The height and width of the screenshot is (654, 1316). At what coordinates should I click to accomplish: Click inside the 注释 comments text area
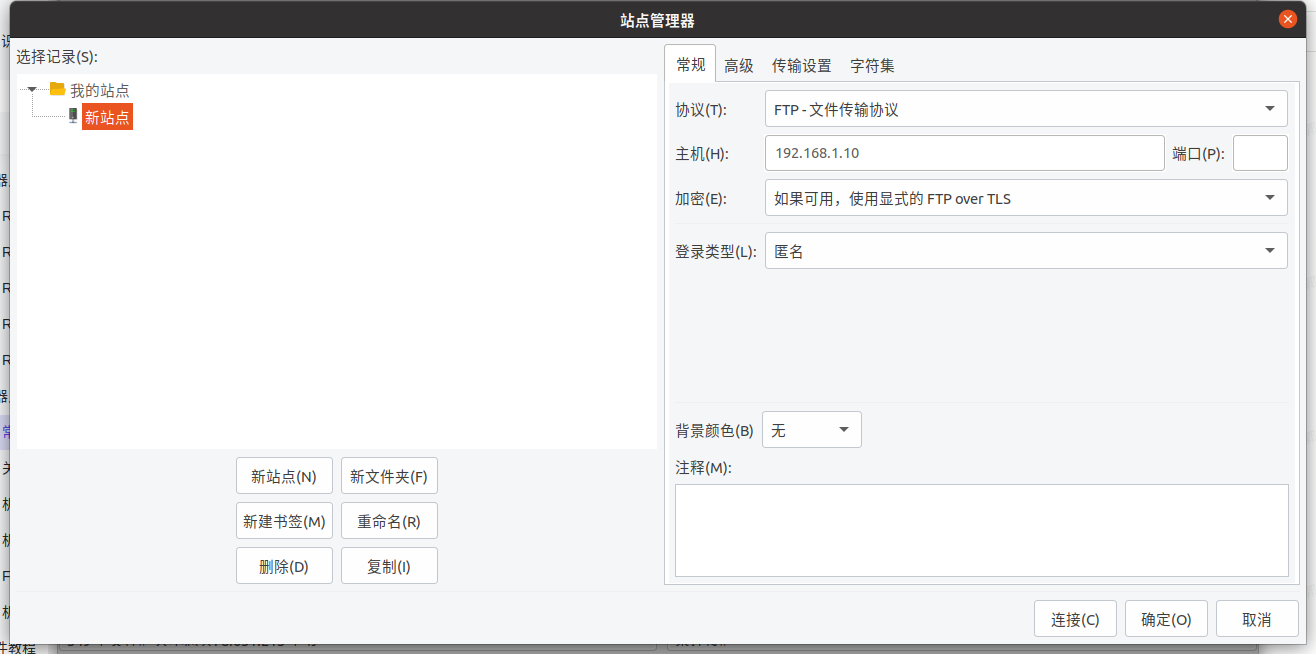pos(981,530)
